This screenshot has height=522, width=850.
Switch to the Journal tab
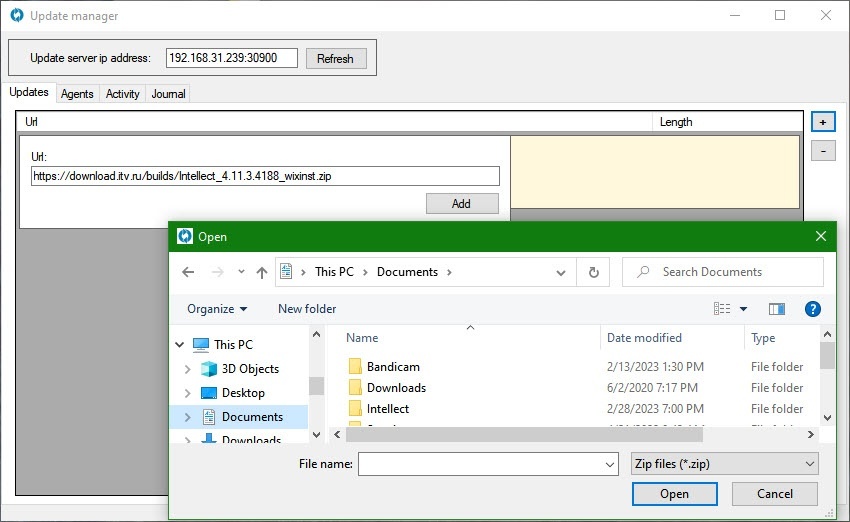point(168,94)
